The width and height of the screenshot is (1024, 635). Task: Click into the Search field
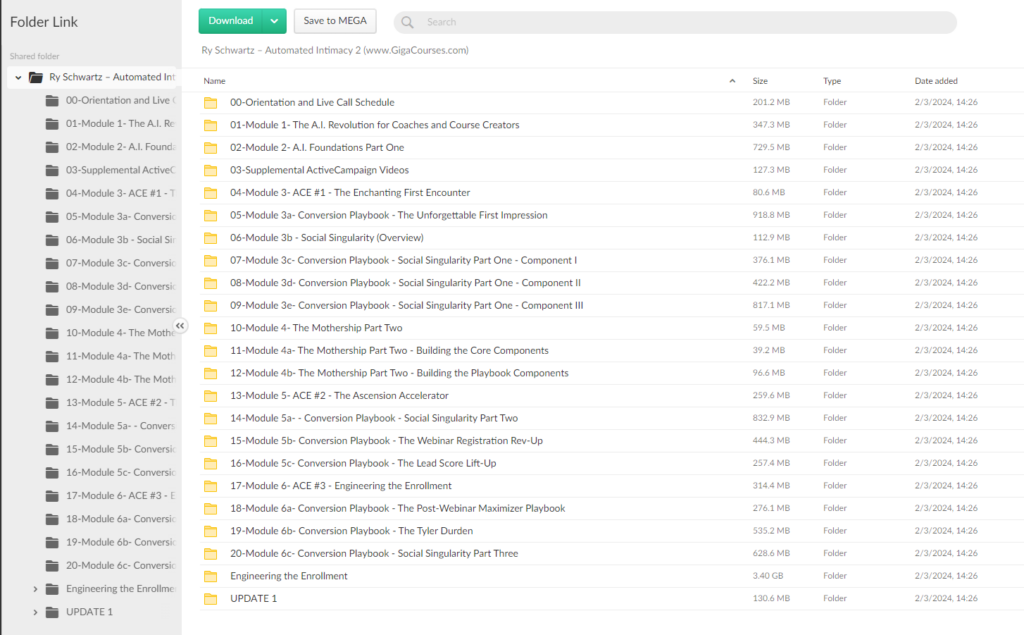coord(680,22)
